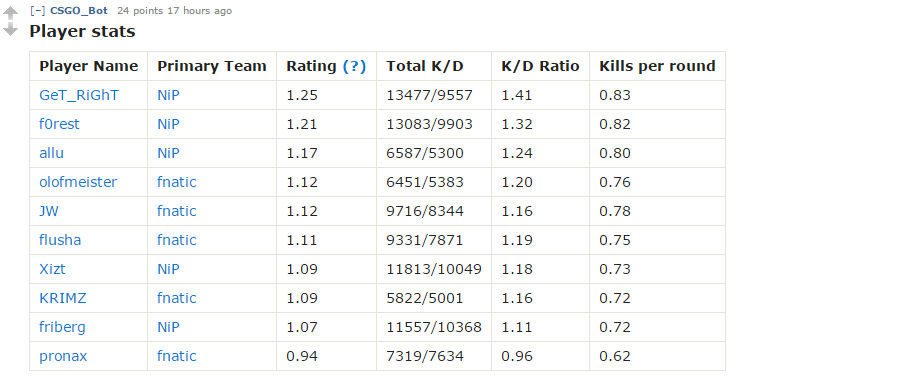The height and width of the screenshot is (377, 899).
Task: Select GeT_RiGhT's rating 1.25
Action: pos(302,95)
